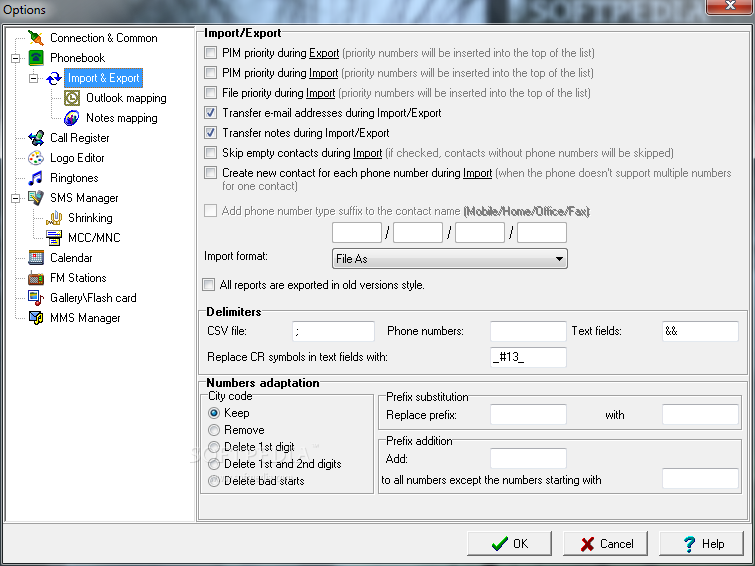755x566 pixels.
Task: Click the Ringtones music note icon
Action: coord(36,178)
